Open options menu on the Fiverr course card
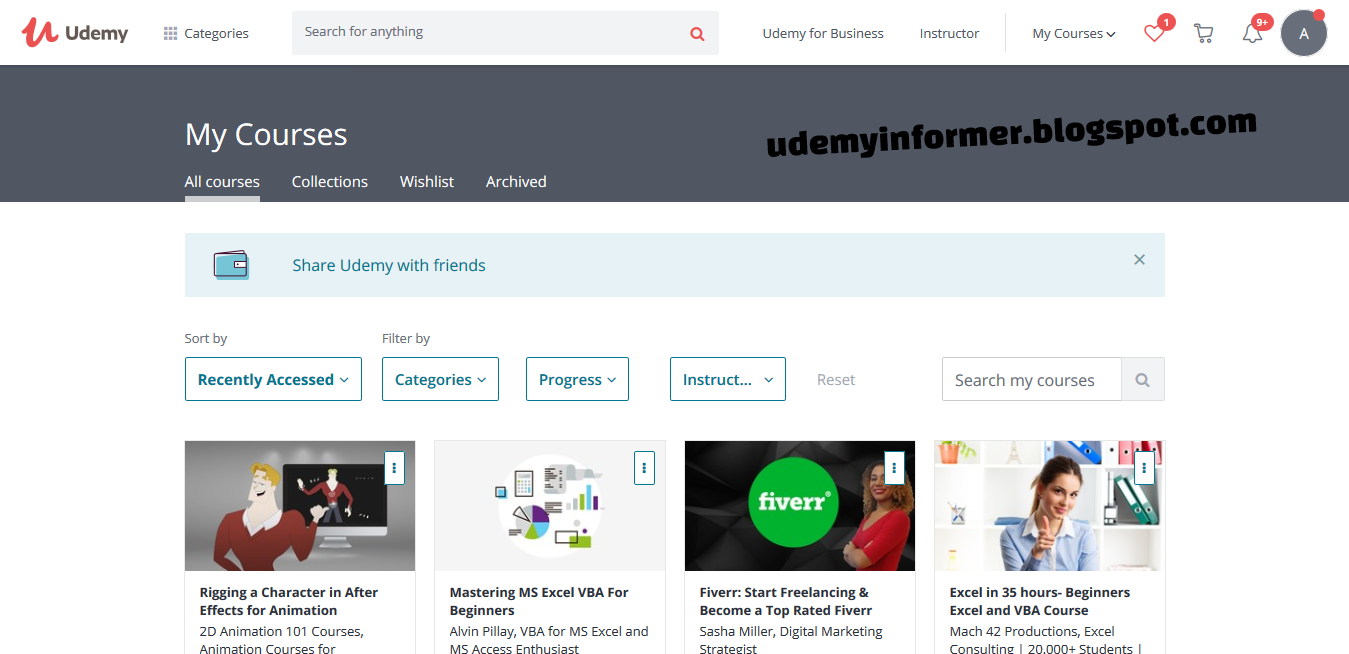Screen dimensions: 1349x654 [x=893, y=467]
